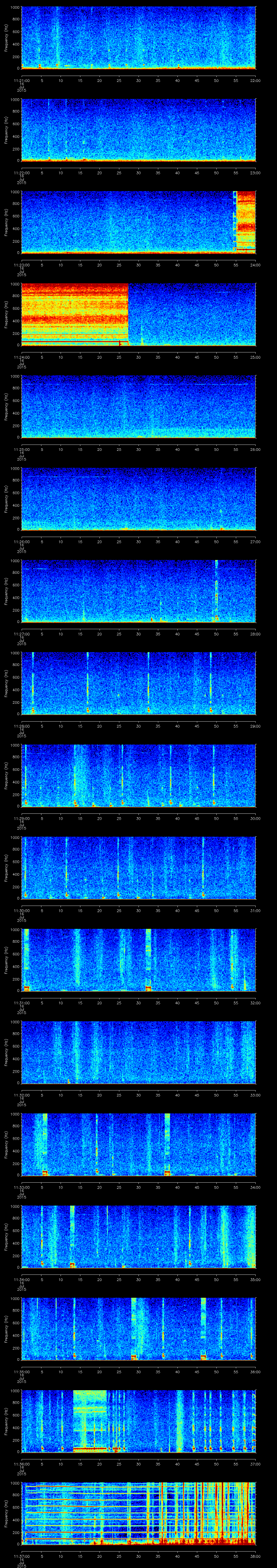277x1568 pixels.
Task: Click the 25:00 end time label
Action: [255, 357]
